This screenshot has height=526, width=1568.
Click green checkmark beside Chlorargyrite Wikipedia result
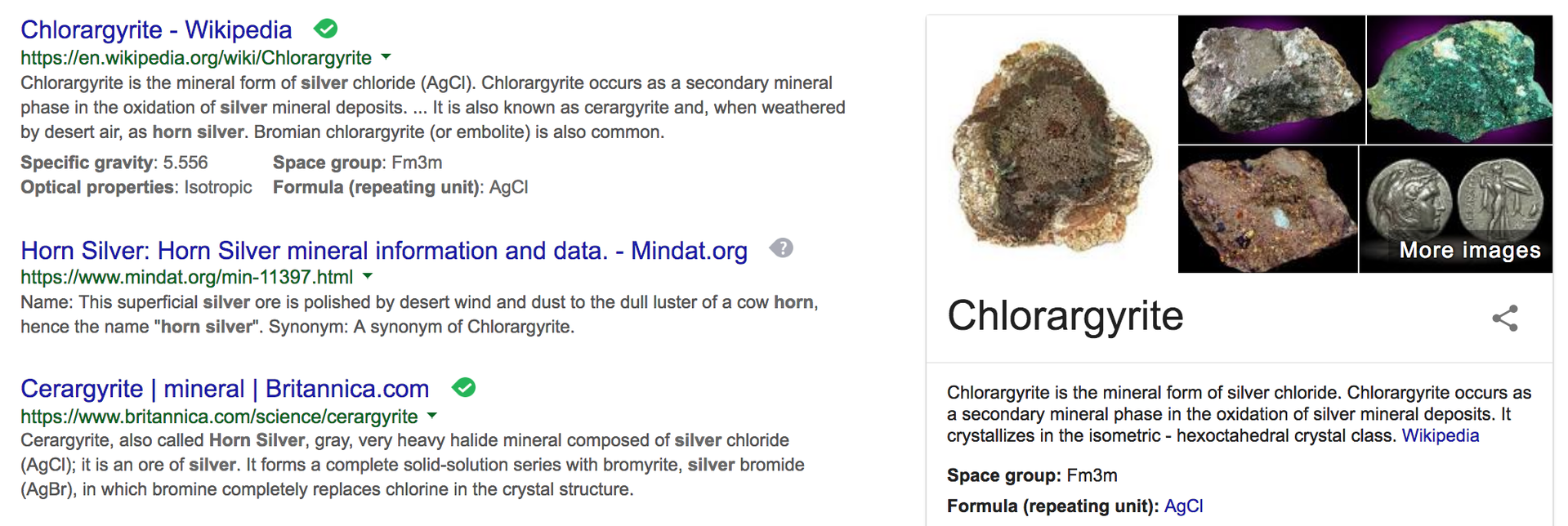click(326, 29)
